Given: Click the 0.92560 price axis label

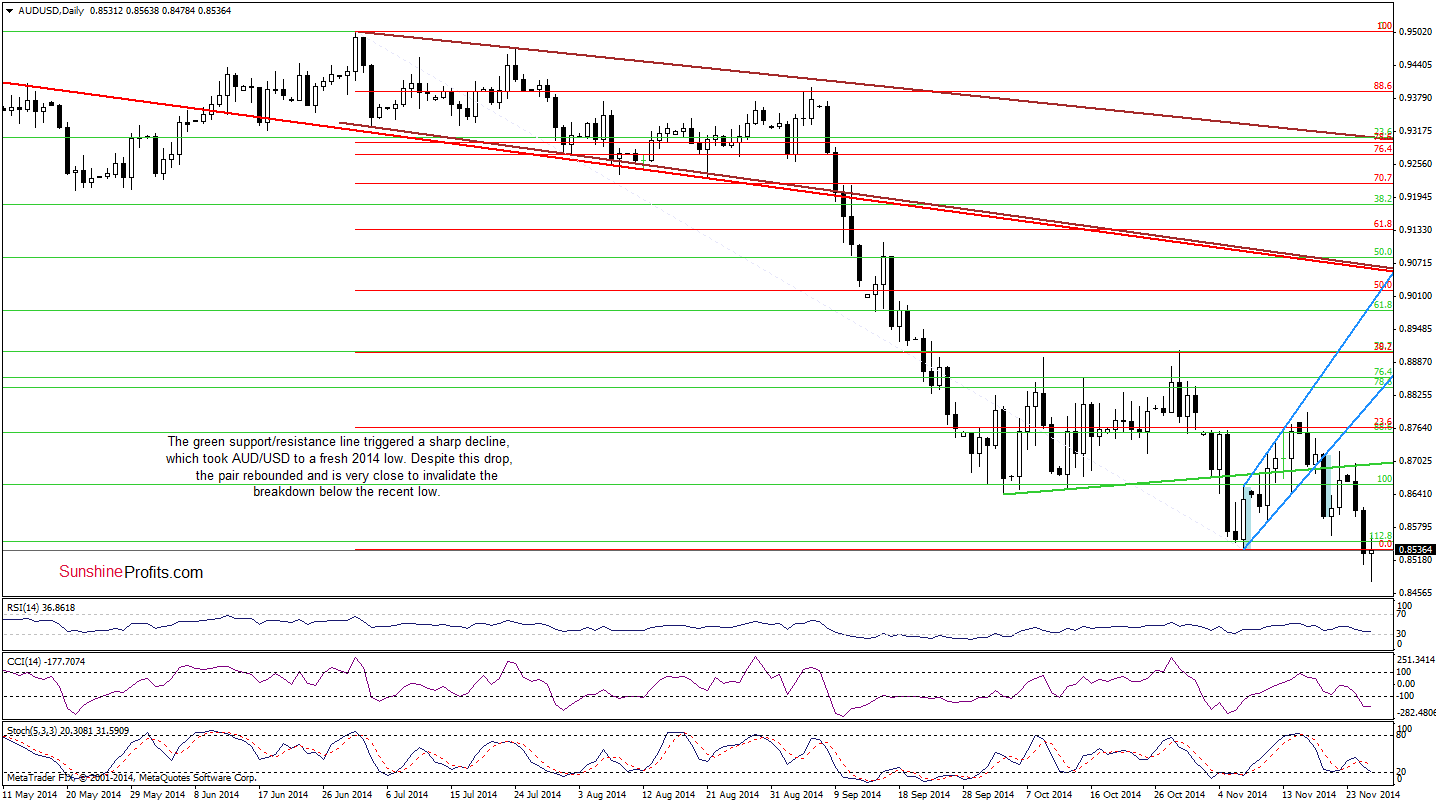Looking at the screenshot, I should coord(1416,164).
